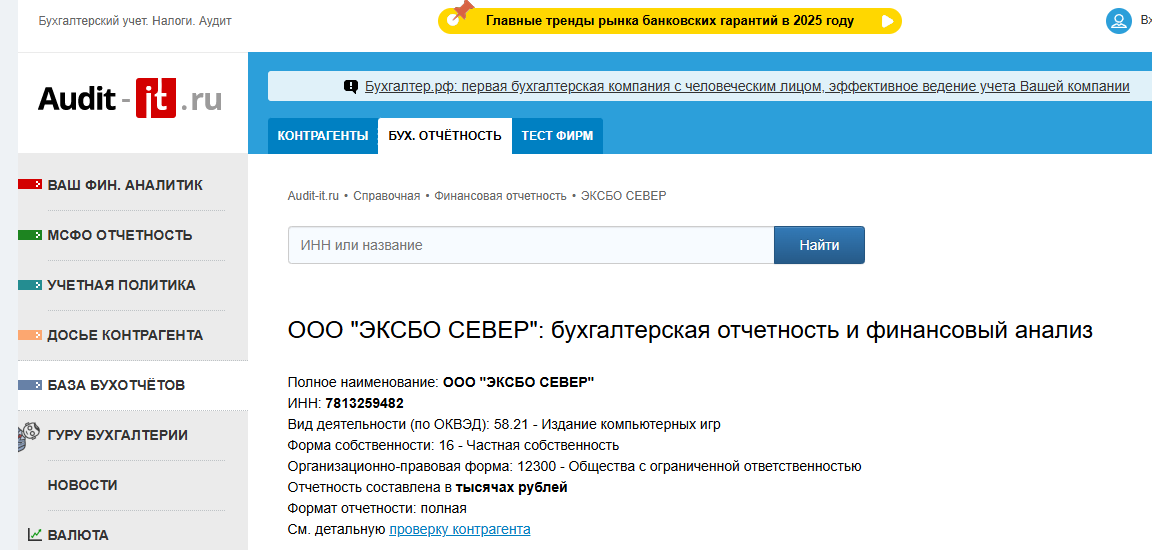The height and width of the screenshot is (550, 1152).
Task: Click the play arrow on yellow banner
Action: point(888,21)
